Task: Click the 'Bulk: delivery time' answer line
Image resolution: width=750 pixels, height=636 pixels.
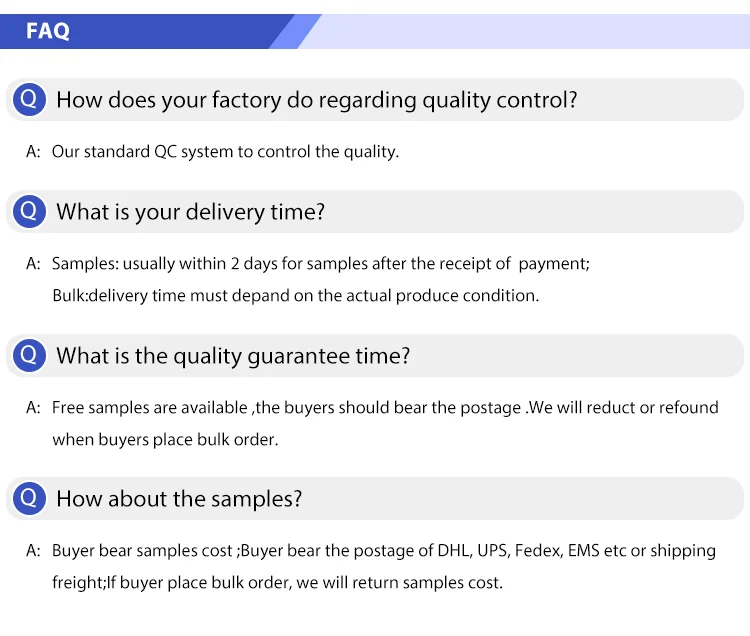Action: (x=295, y=296)
